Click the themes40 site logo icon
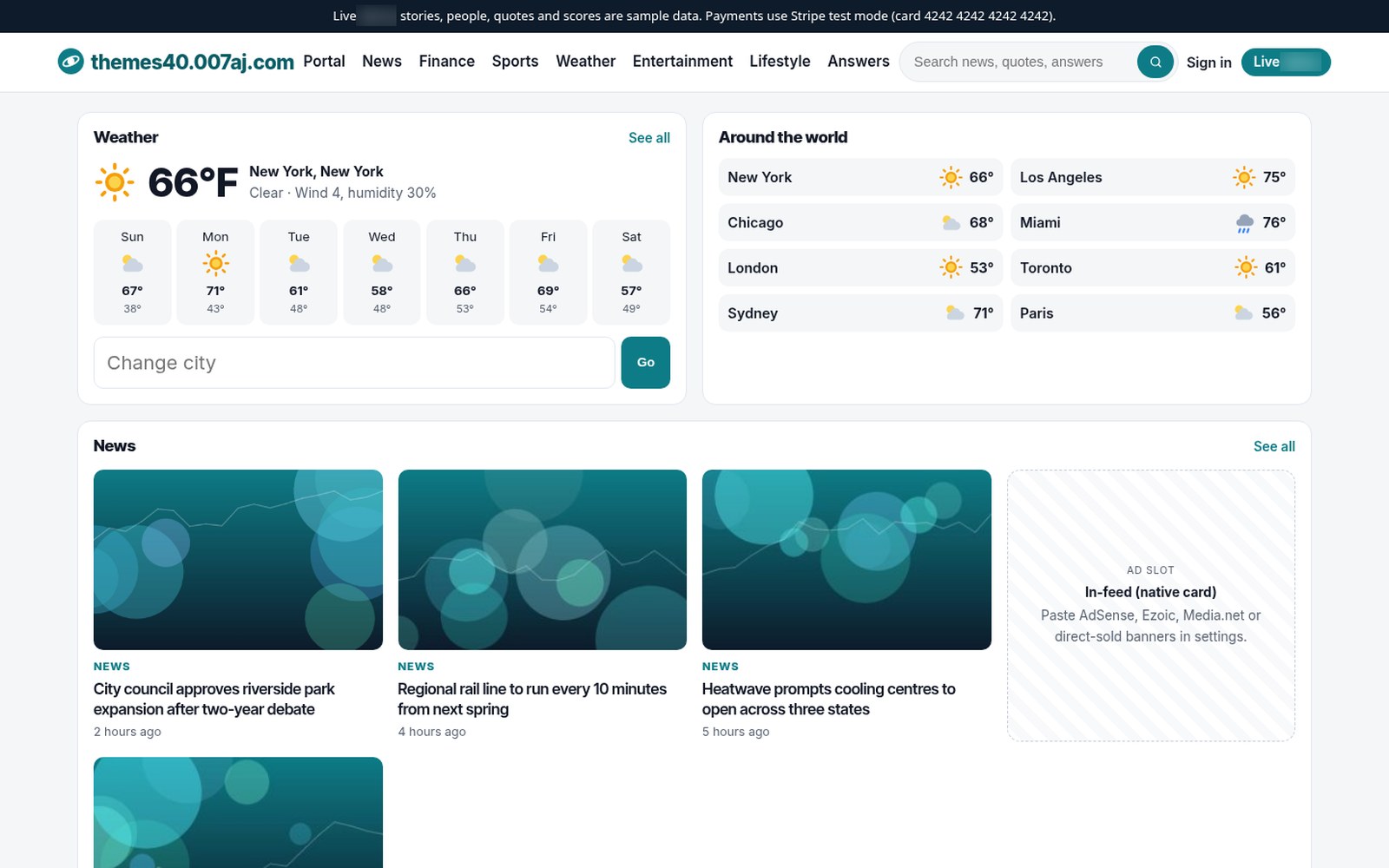 tap(70, 62)
